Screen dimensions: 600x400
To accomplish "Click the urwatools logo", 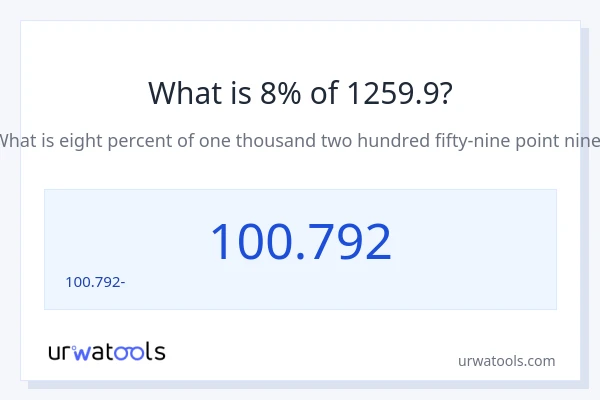I will click(107, 351).
